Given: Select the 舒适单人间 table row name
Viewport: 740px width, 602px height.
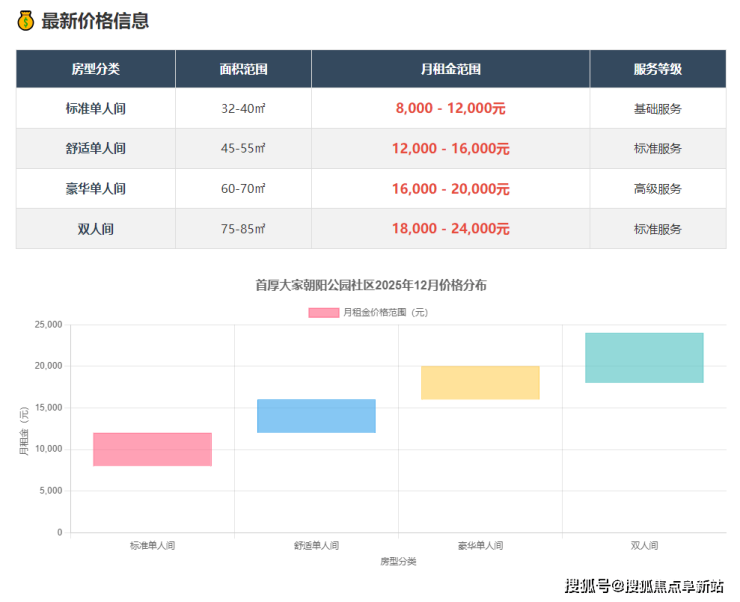Looking at the screenshot, I should (x=95, y=148).
